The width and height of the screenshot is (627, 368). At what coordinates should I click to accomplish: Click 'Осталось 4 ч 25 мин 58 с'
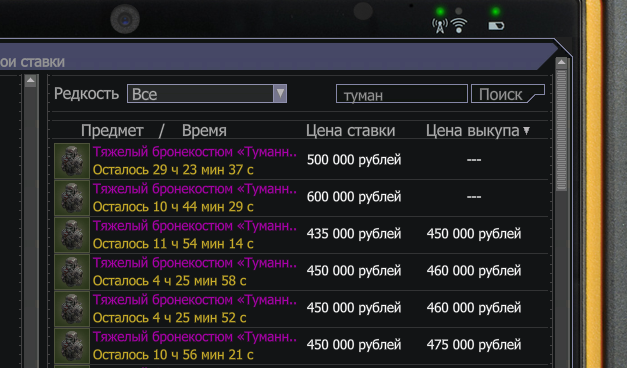170,281
